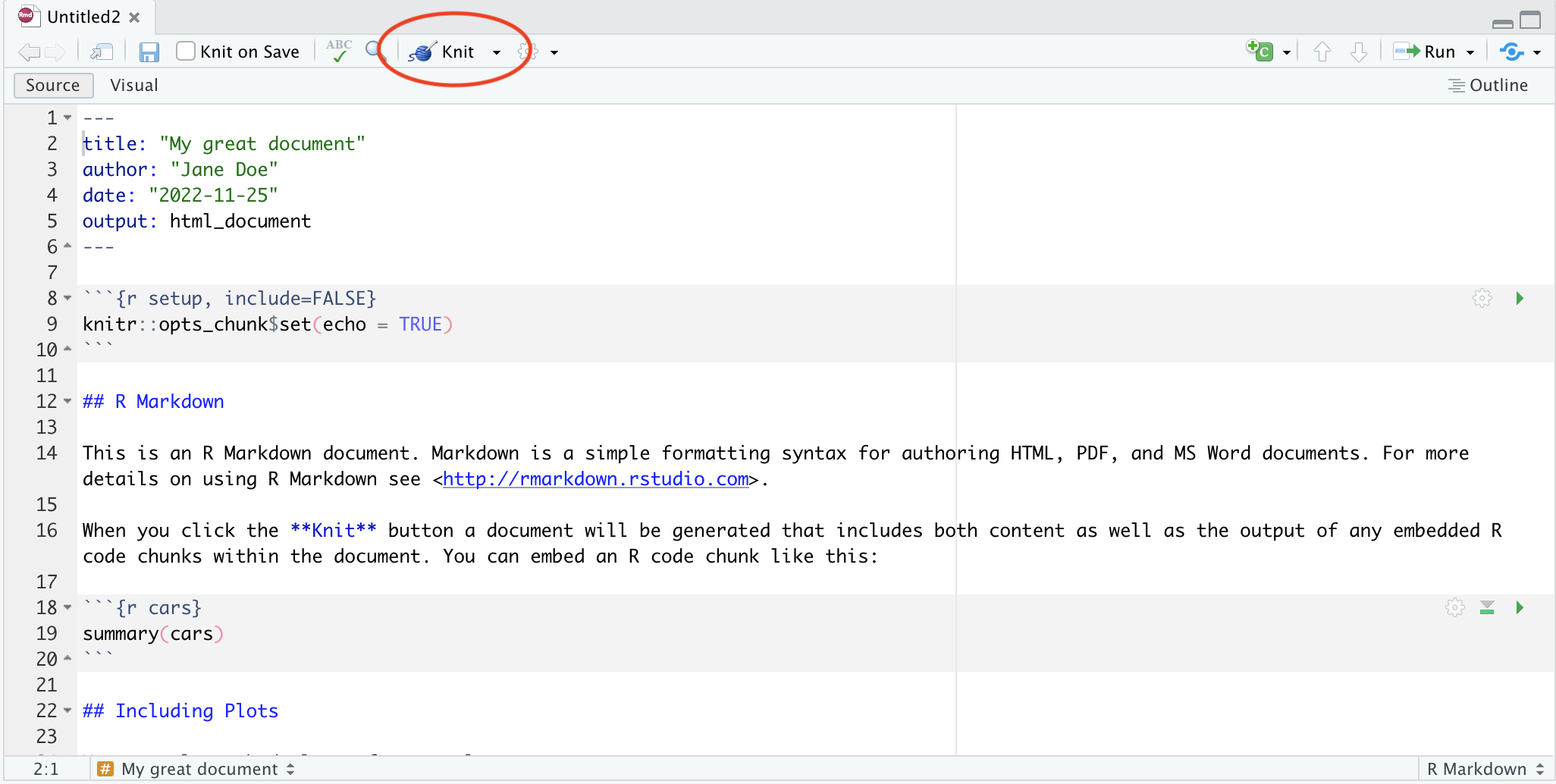The width and height of the screenshot is (1556, 784).
Task: Collapse the YAML header fold arrow on line 1
Action: click(67, 118)
